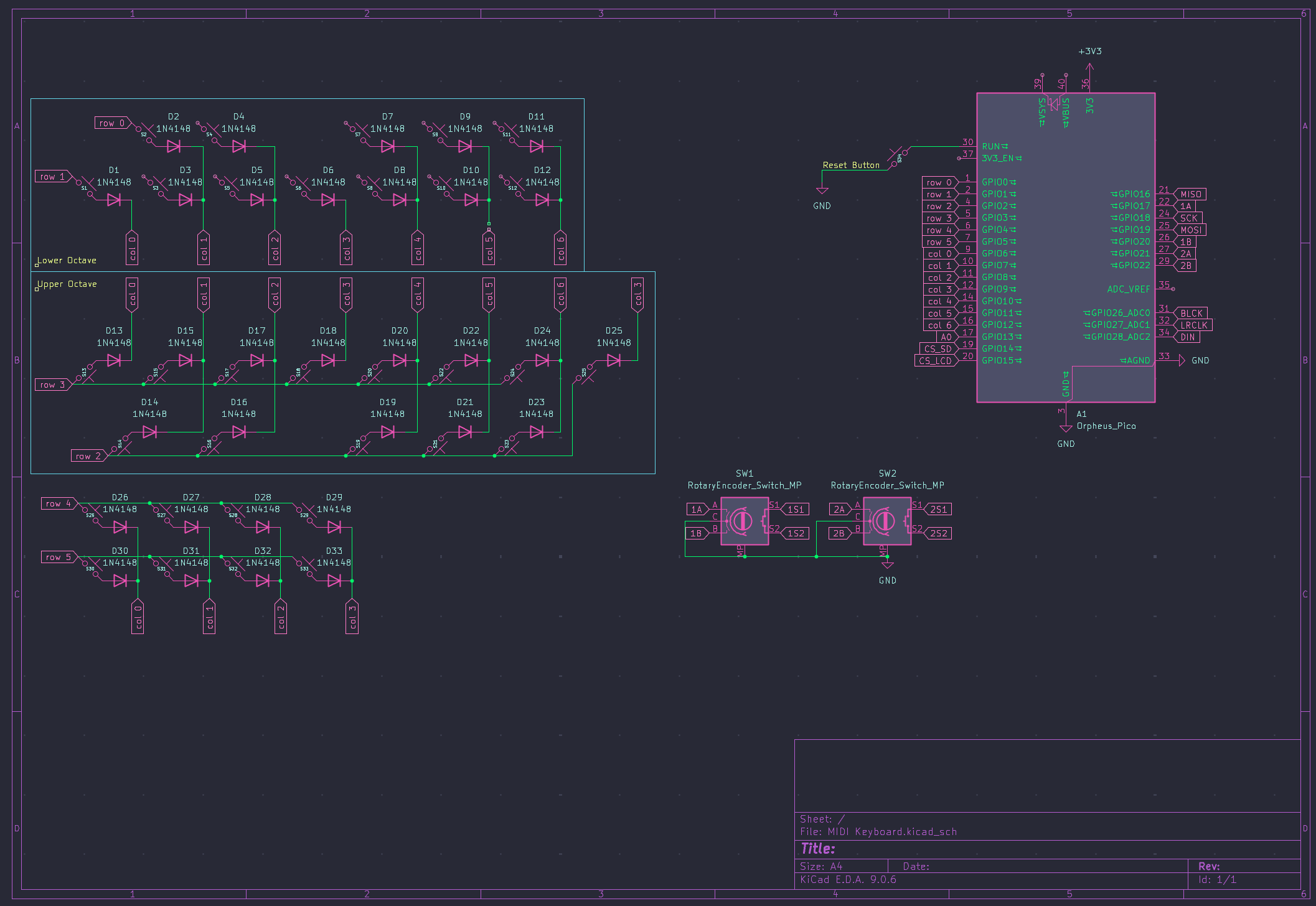
Task: Click GND symbol below rotary encoders
Action: [887, 566]
